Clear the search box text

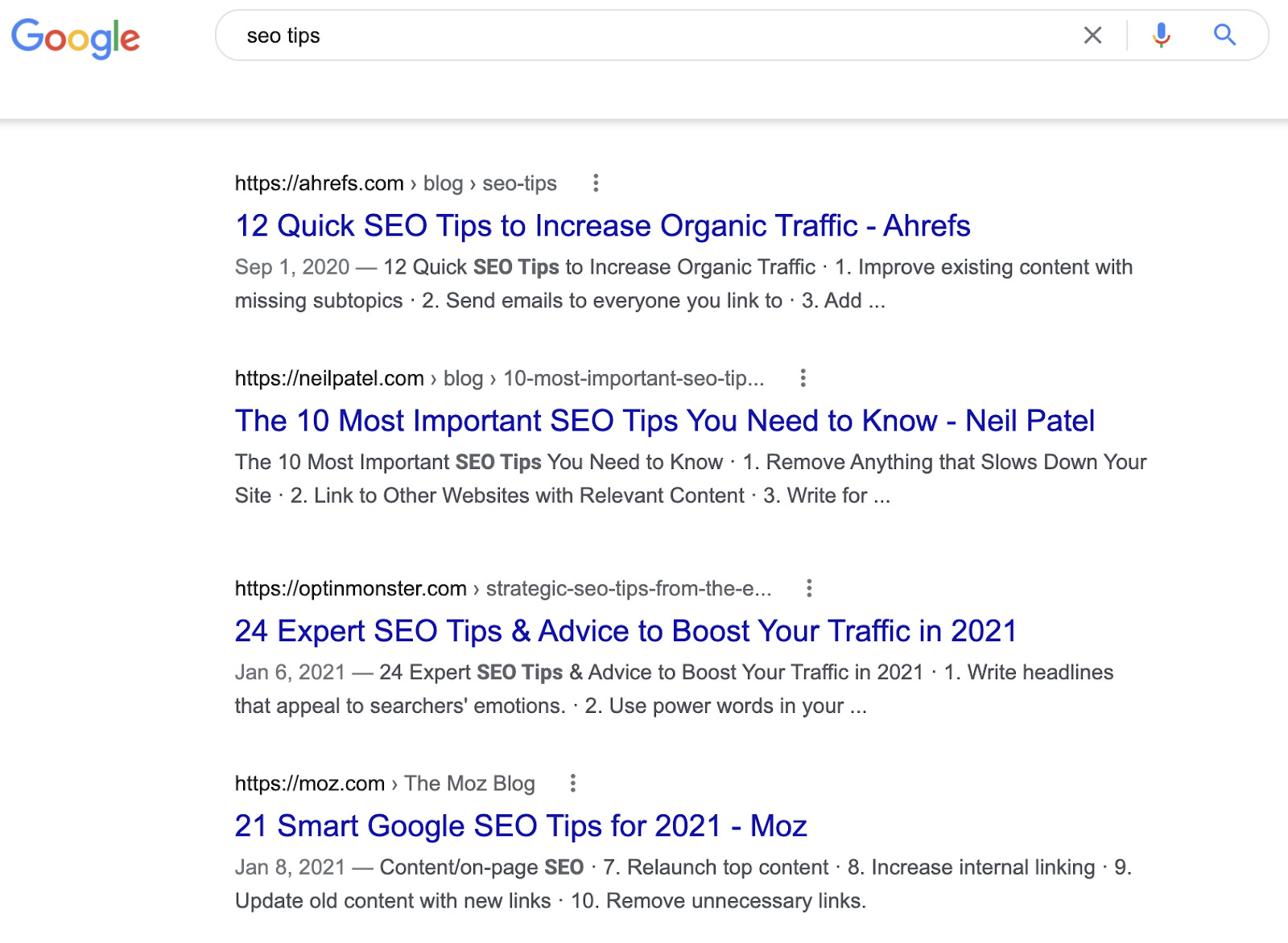point(1092,35)
